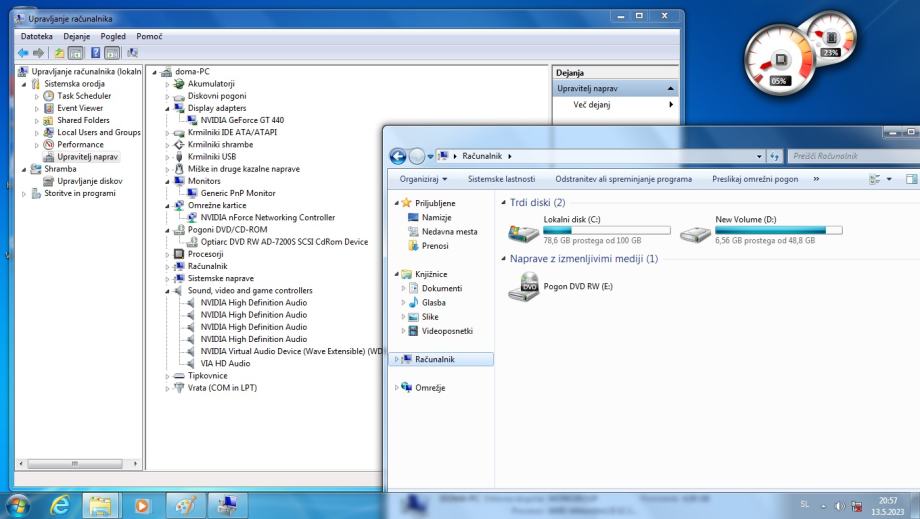Select NVIDIA GeForce GT 440 device
Viewport: 920px width, 519px height.
(241, 120)
